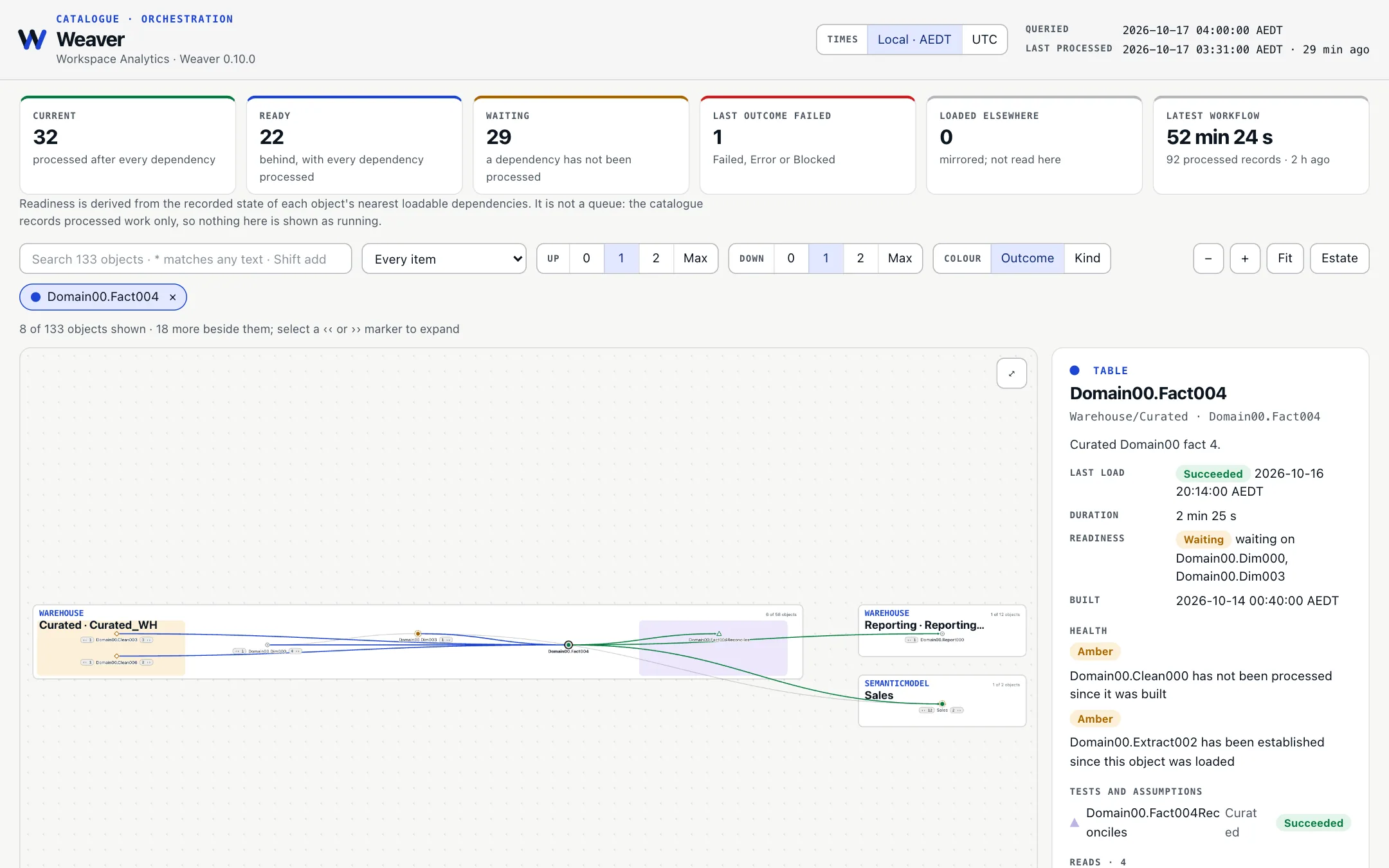1389x868 pixels.
Task: Click the test triangle icon beside Domain00.Fact004Reconciles
Action: click(1075, 822)
